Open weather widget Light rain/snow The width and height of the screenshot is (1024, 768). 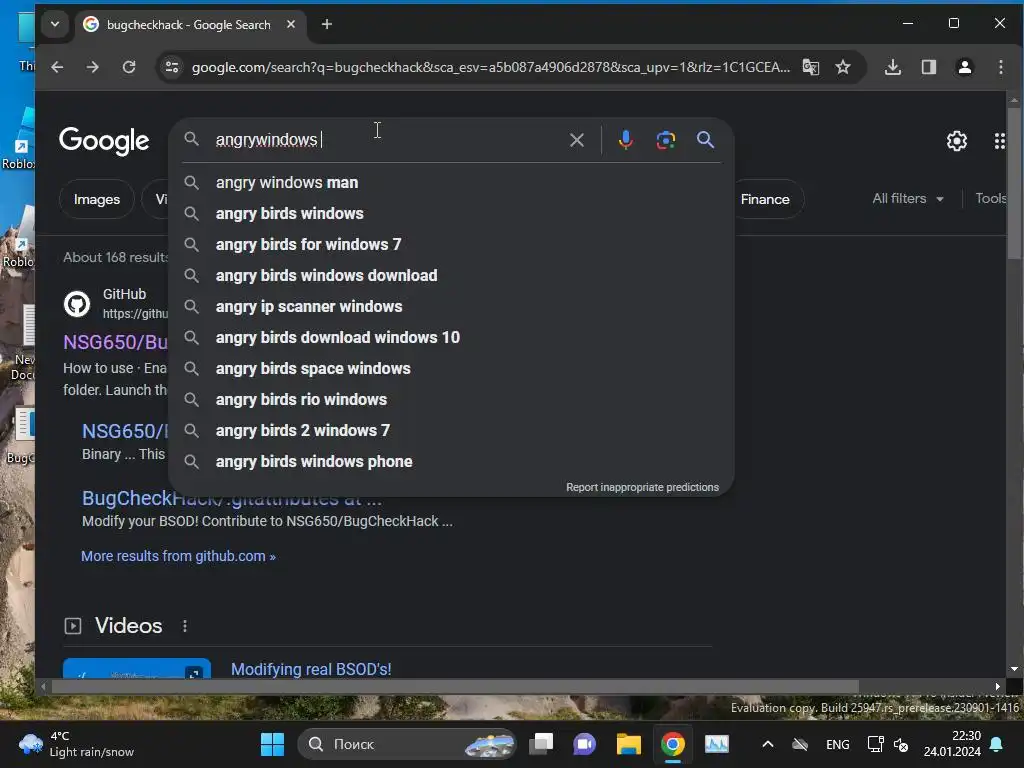76,744
